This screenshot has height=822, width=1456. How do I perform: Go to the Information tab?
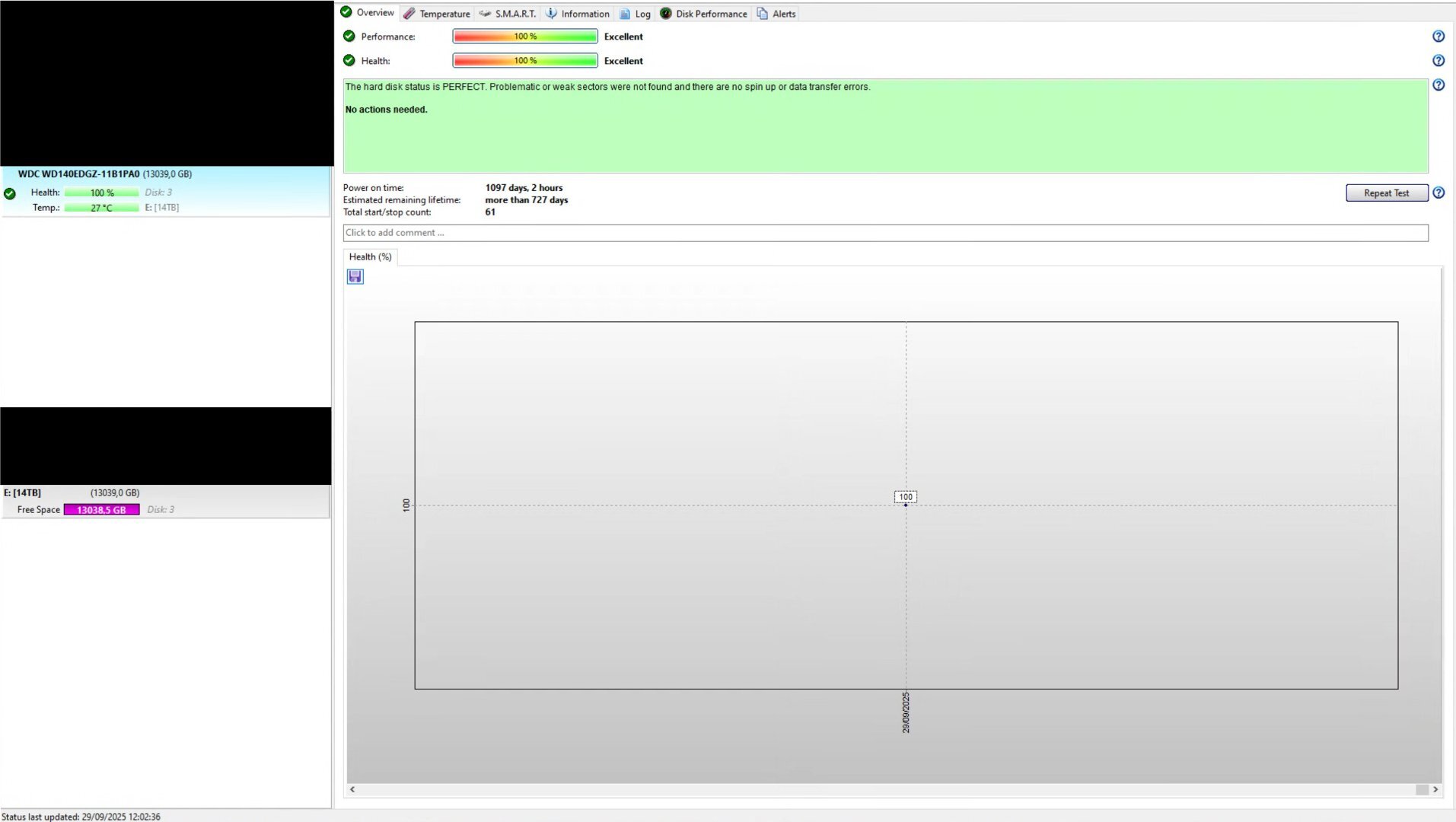tap(578, 14)
